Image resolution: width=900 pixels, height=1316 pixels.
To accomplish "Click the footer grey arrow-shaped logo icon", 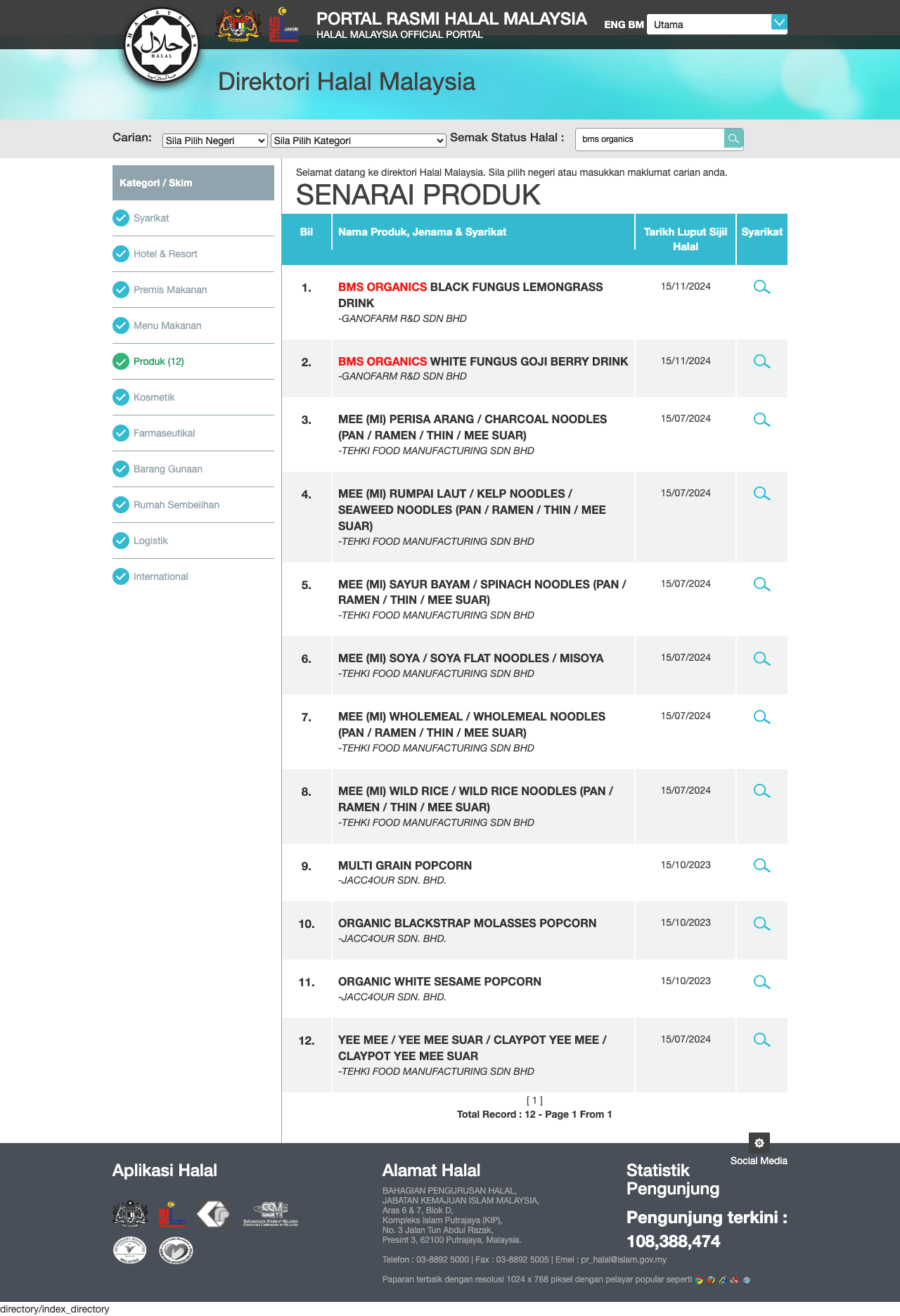I will [x=213, y=1213].
